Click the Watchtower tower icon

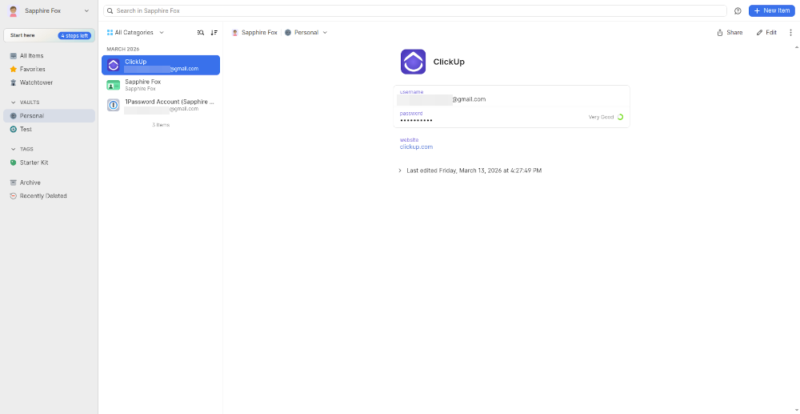13,82
